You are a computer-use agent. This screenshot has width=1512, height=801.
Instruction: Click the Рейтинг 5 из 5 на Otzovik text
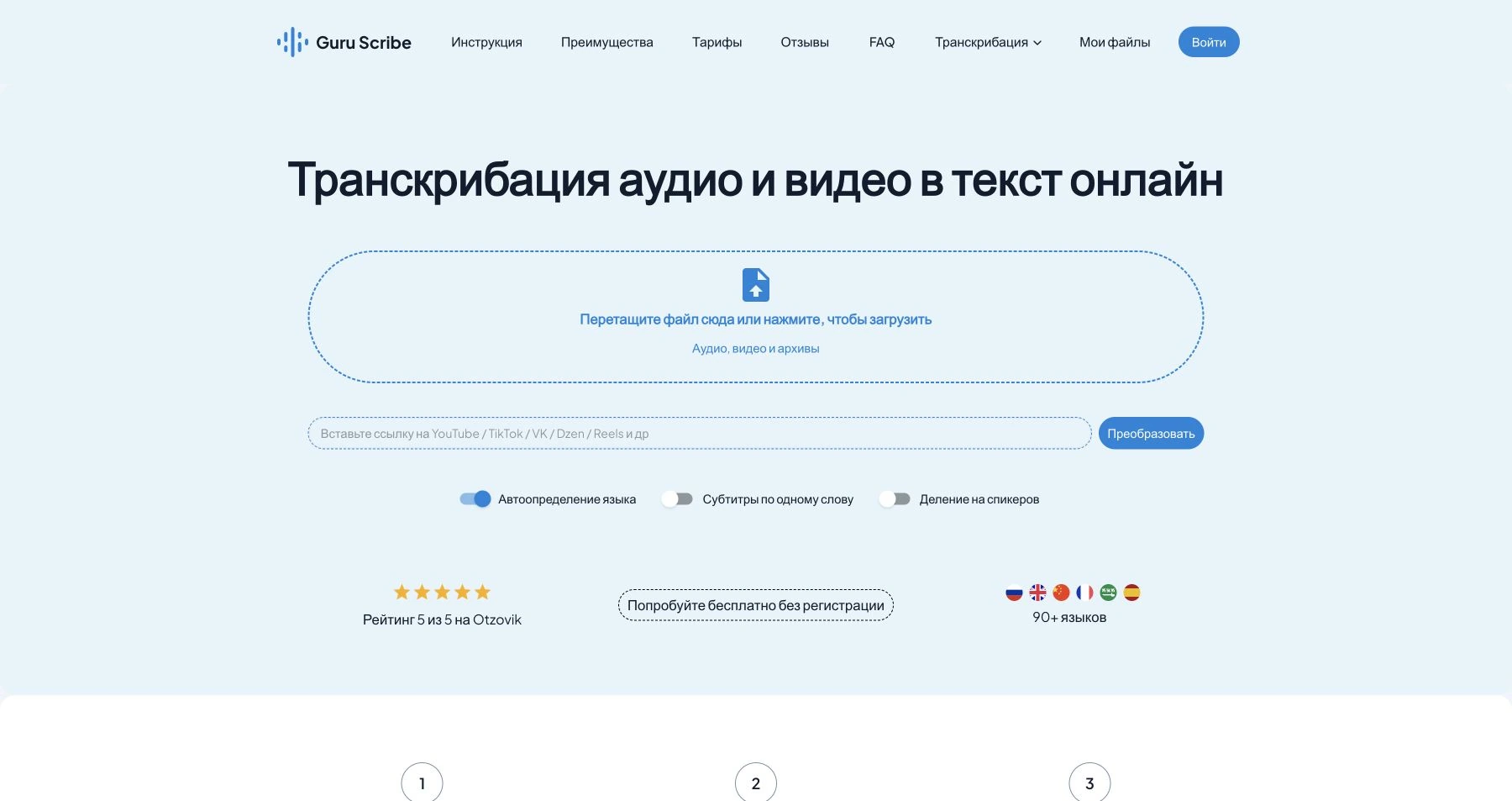(442, 619)
